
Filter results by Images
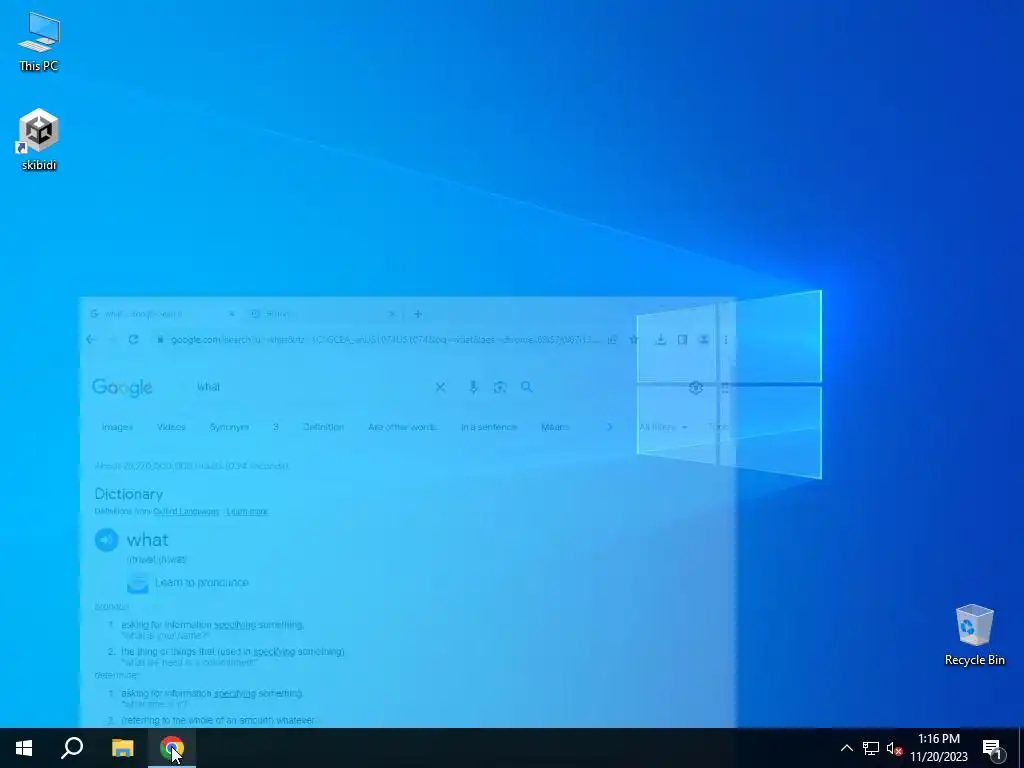pos(118,427)
